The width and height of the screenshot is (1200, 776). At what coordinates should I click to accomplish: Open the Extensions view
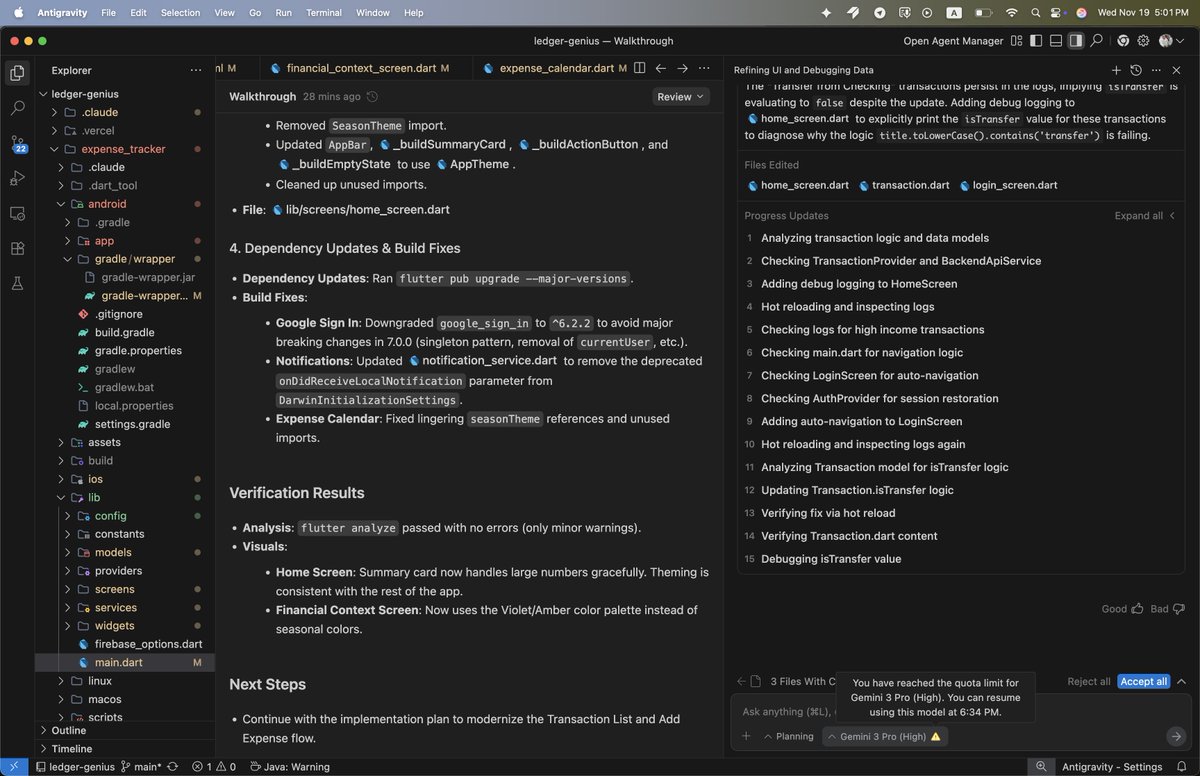pyautogui.click(x=17, y=249)
